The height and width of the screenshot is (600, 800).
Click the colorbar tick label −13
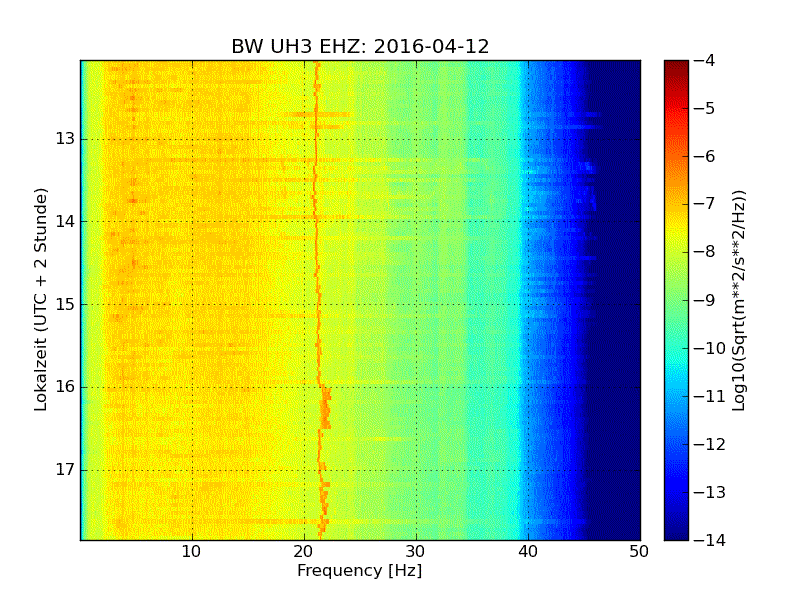pyautogui.click(x=710, y=492)
